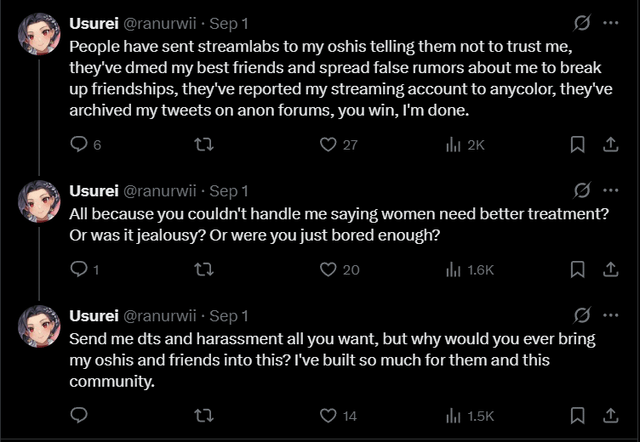Click Usurei display name on the third tweet

coord(92,314)
